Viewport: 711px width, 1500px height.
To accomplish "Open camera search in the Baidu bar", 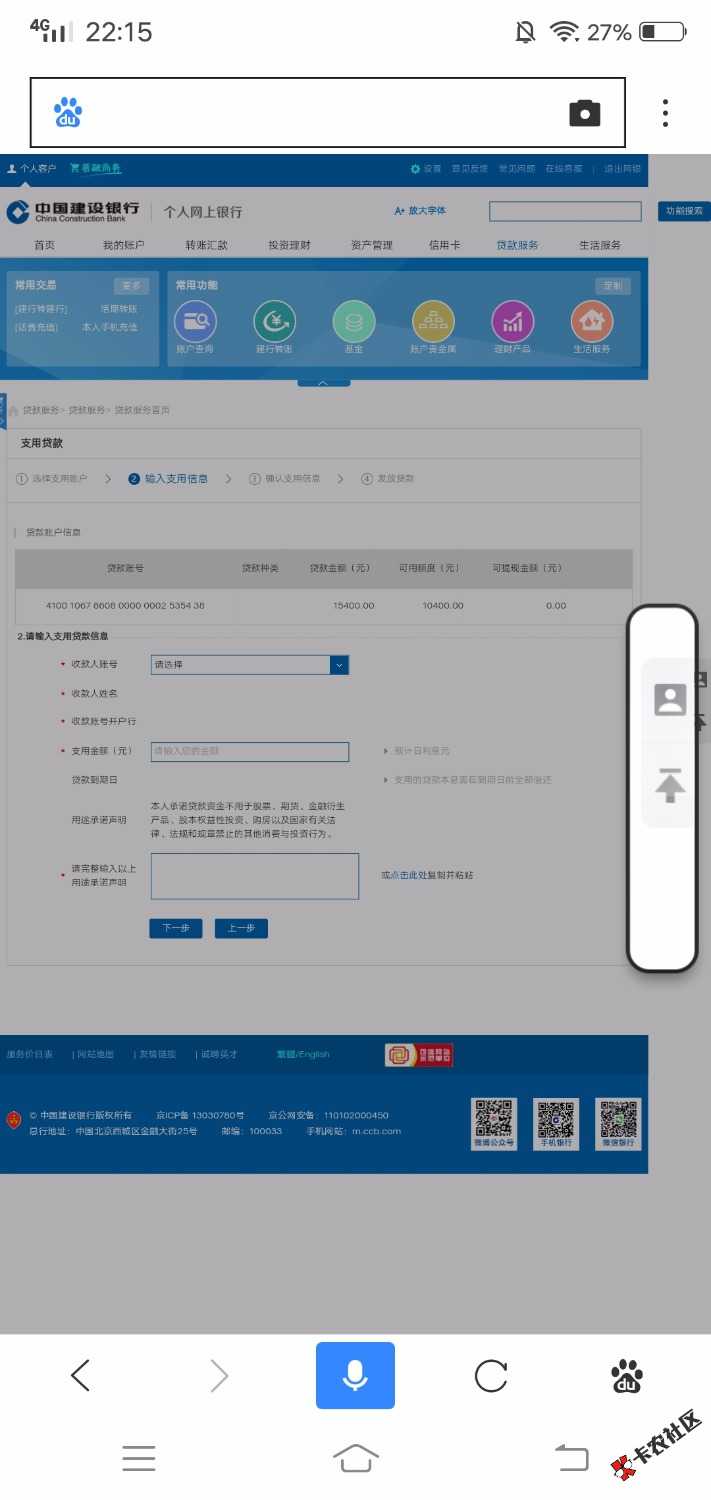I will tap(585, 113).
